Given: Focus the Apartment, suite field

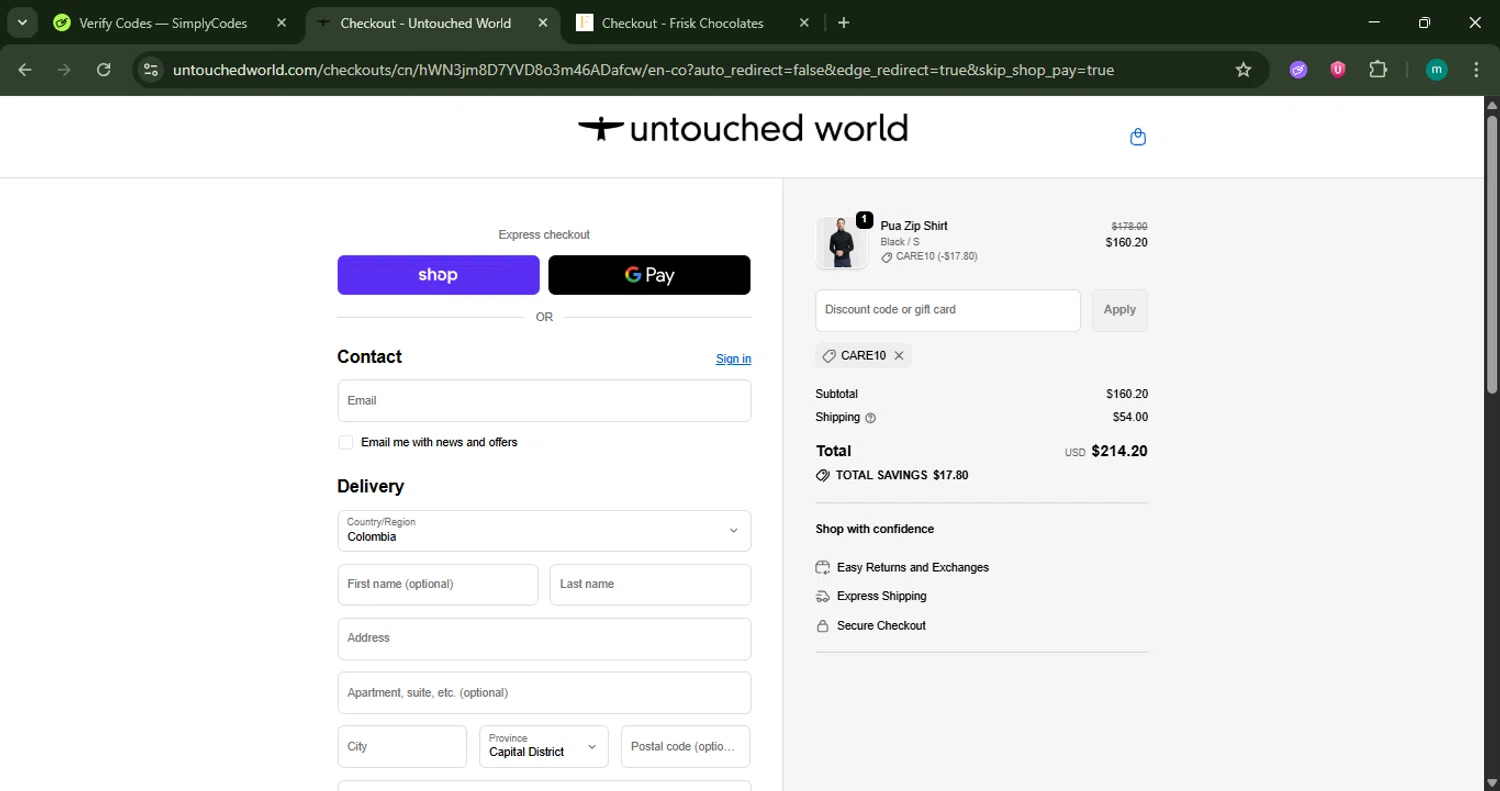Looking at the screenshot, I should (x=544, y=693).
